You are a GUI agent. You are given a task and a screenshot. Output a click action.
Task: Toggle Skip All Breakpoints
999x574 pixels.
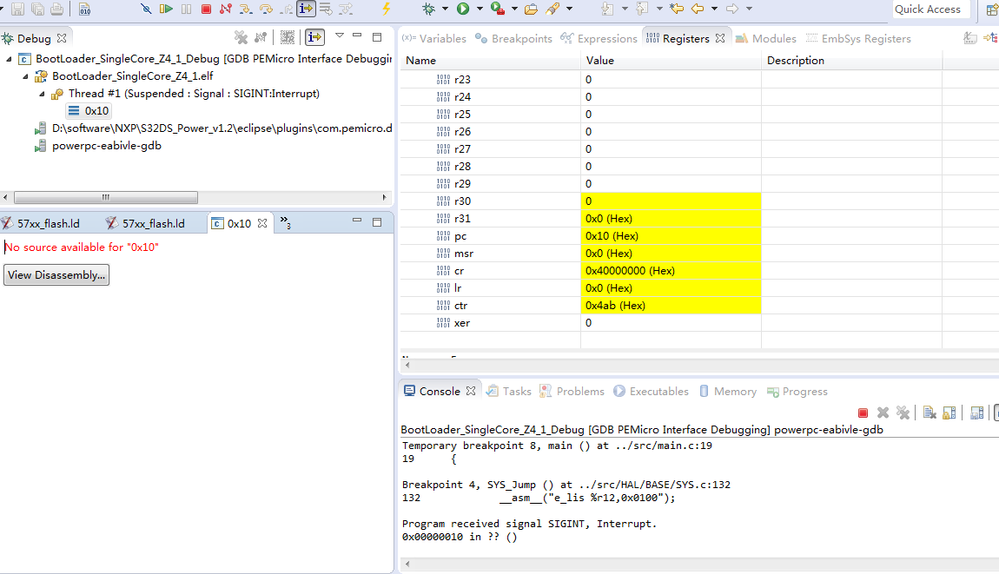[x=146, y=9]
